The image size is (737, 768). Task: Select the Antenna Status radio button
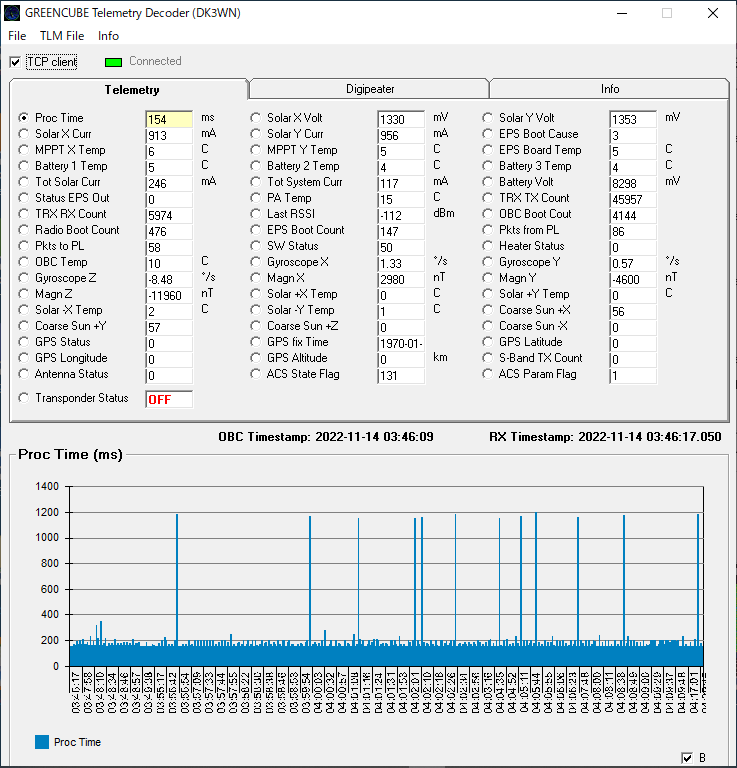23,374
